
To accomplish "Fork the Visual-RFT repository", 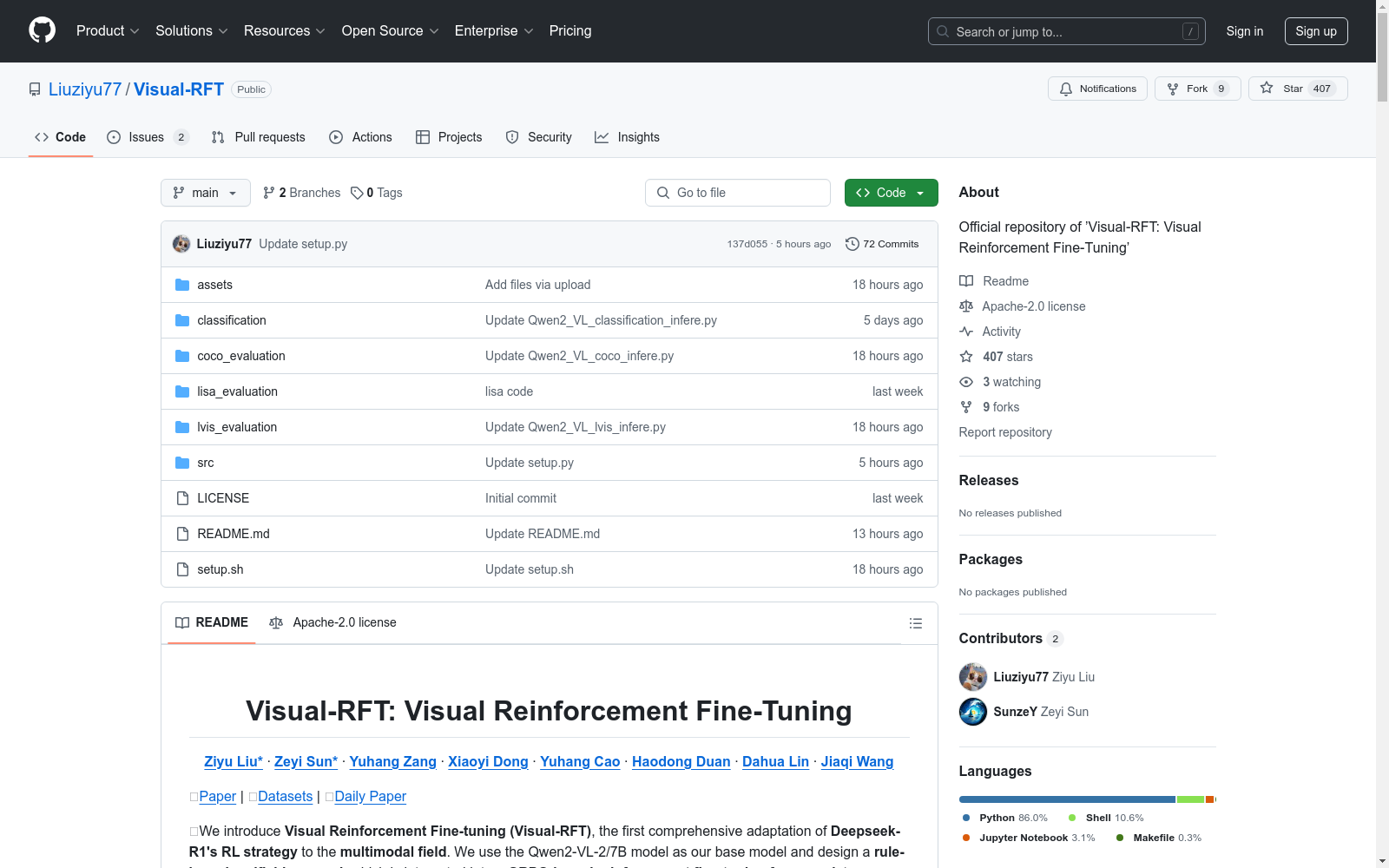I will pos(1198,89).
